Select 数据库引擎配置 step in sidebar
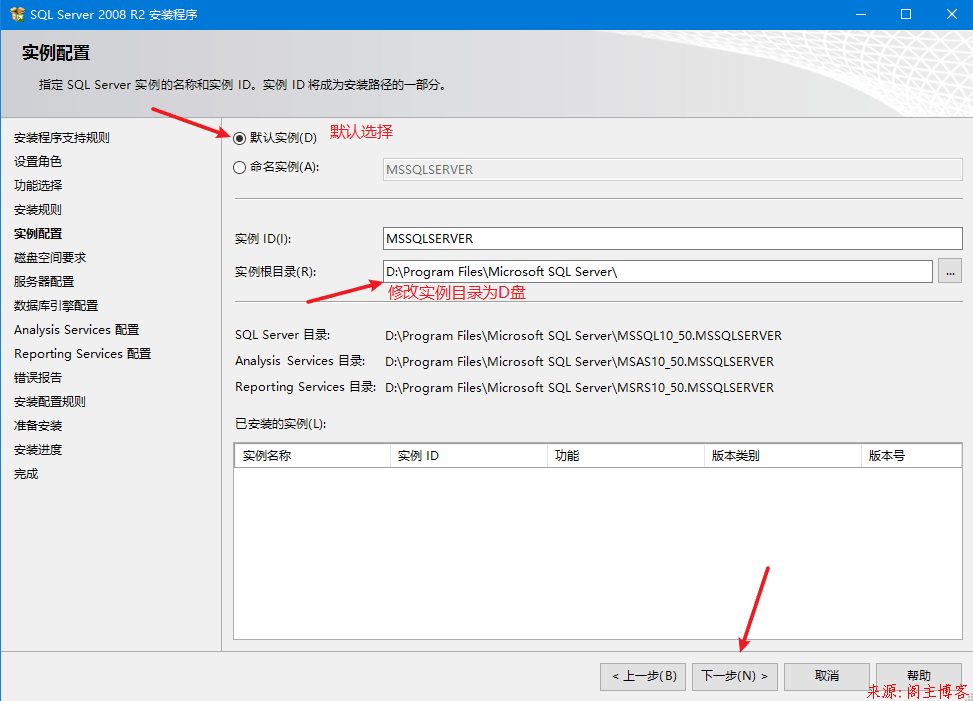 (56, 306)
